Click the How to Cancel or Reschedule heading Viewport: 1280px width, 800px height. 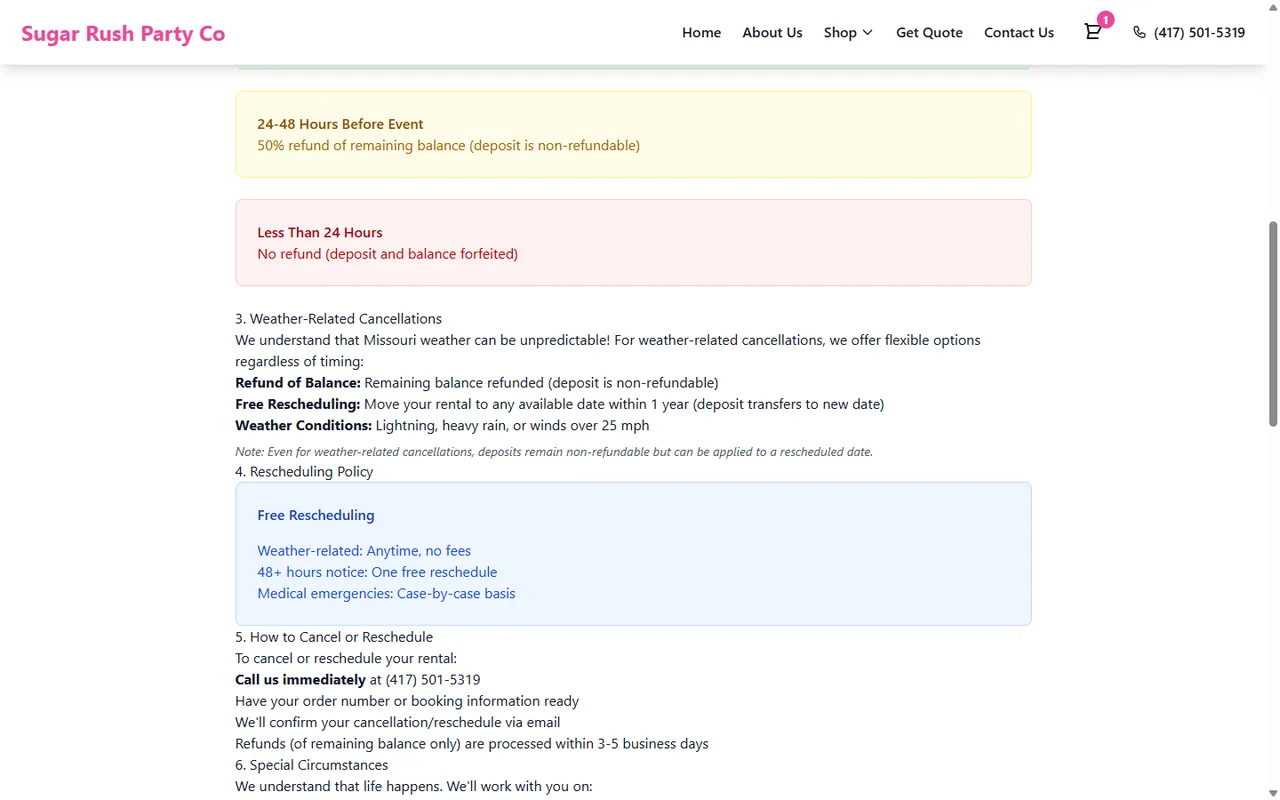click(334, 637)
